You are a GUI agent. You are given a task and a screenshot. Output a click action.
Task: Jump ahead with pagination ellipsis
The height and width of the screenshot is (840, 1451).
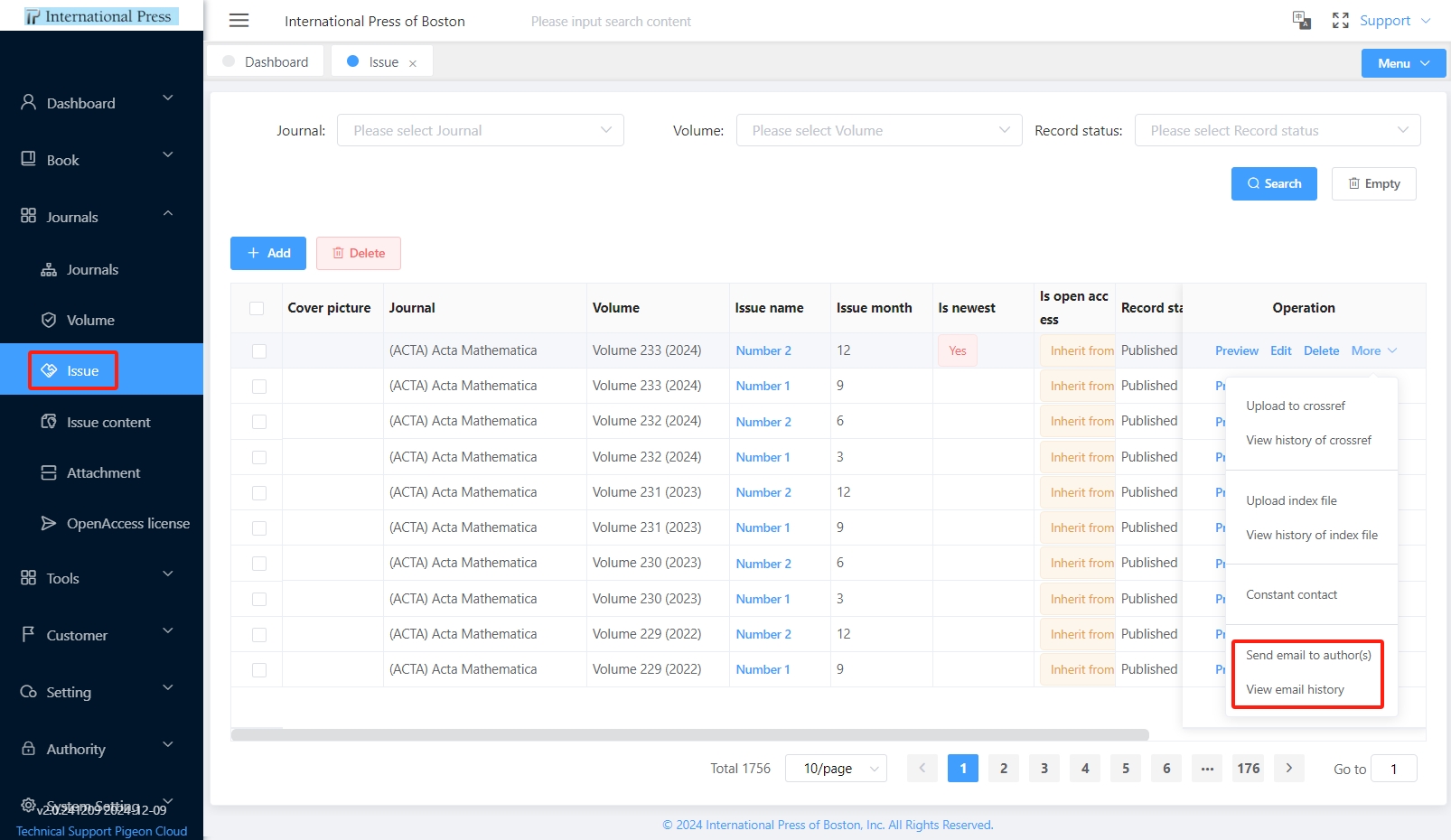(x=1207, y=768)
